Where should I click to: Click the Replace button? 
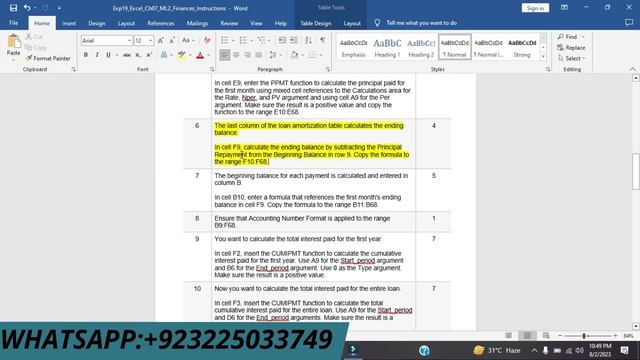coord(571,47)
